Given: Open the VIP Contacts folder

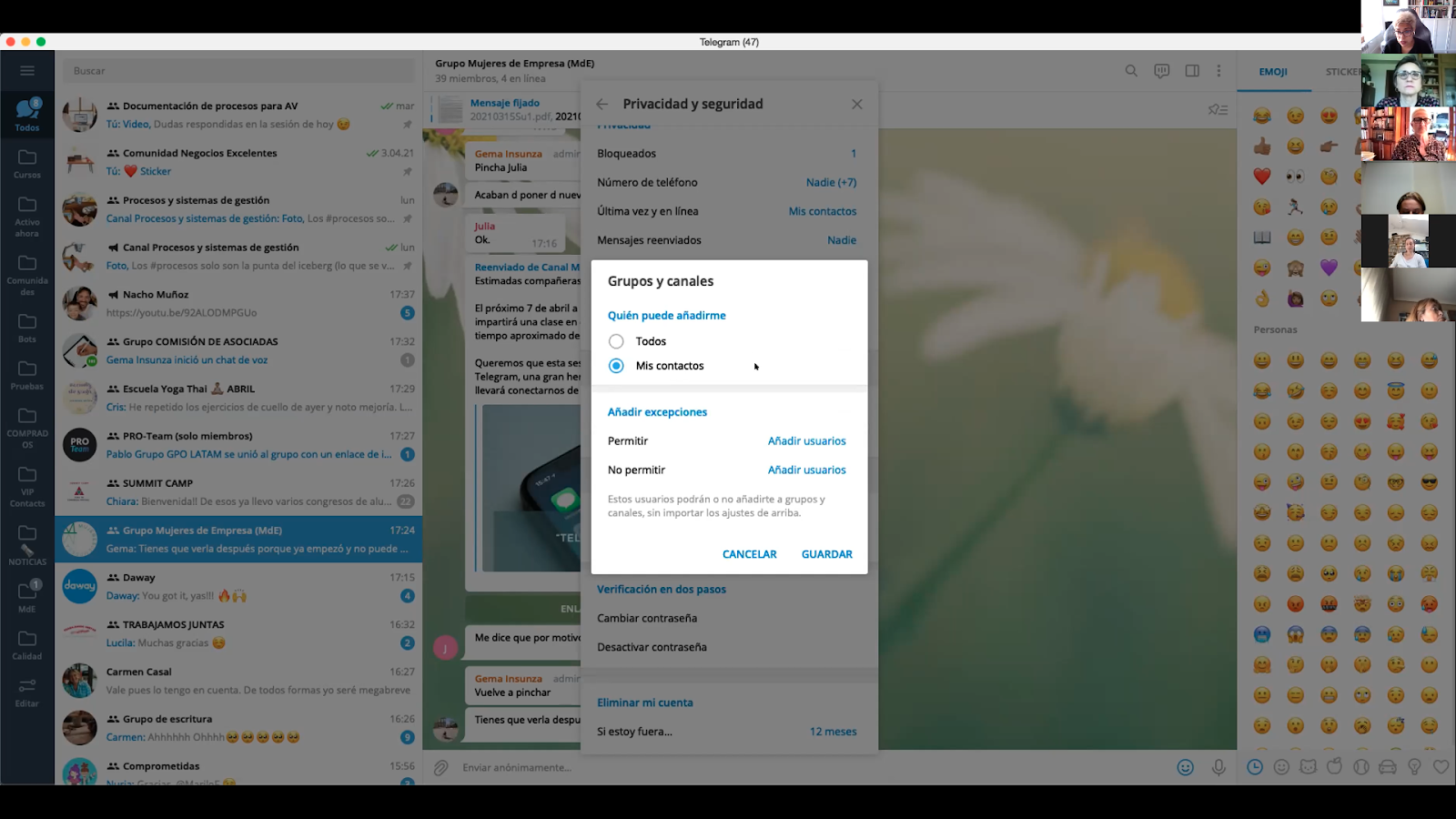Looking at the screenshot, I should (27, 486).
